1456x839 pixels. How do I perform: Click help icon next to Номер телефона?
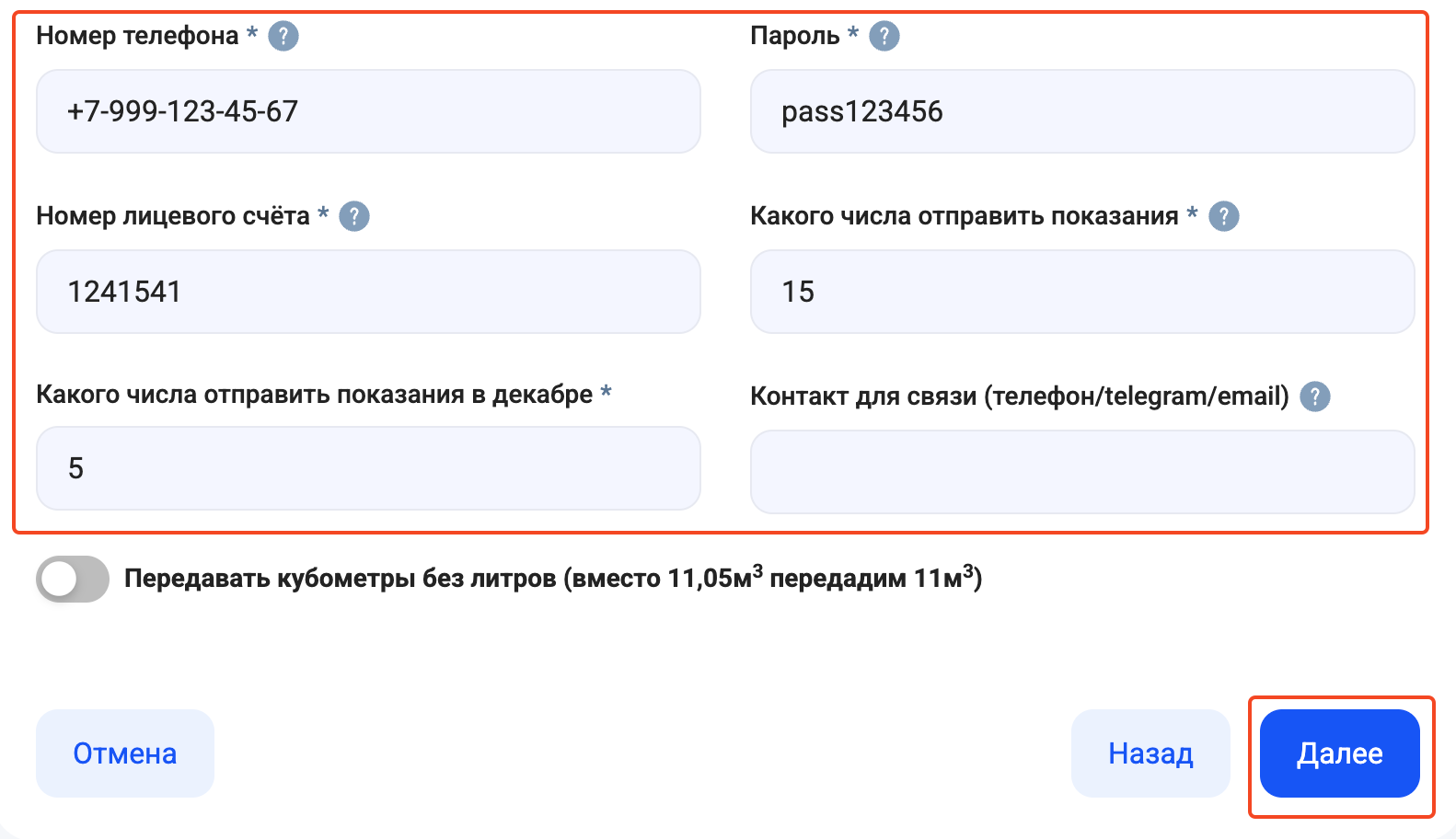click(283, 36)
